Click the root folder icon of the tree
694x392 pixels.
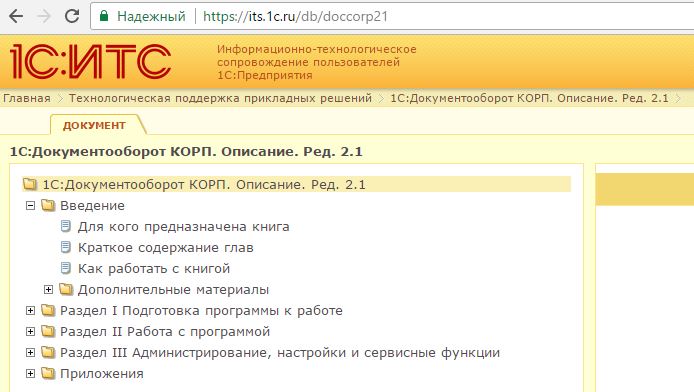(x=30, y=184)
